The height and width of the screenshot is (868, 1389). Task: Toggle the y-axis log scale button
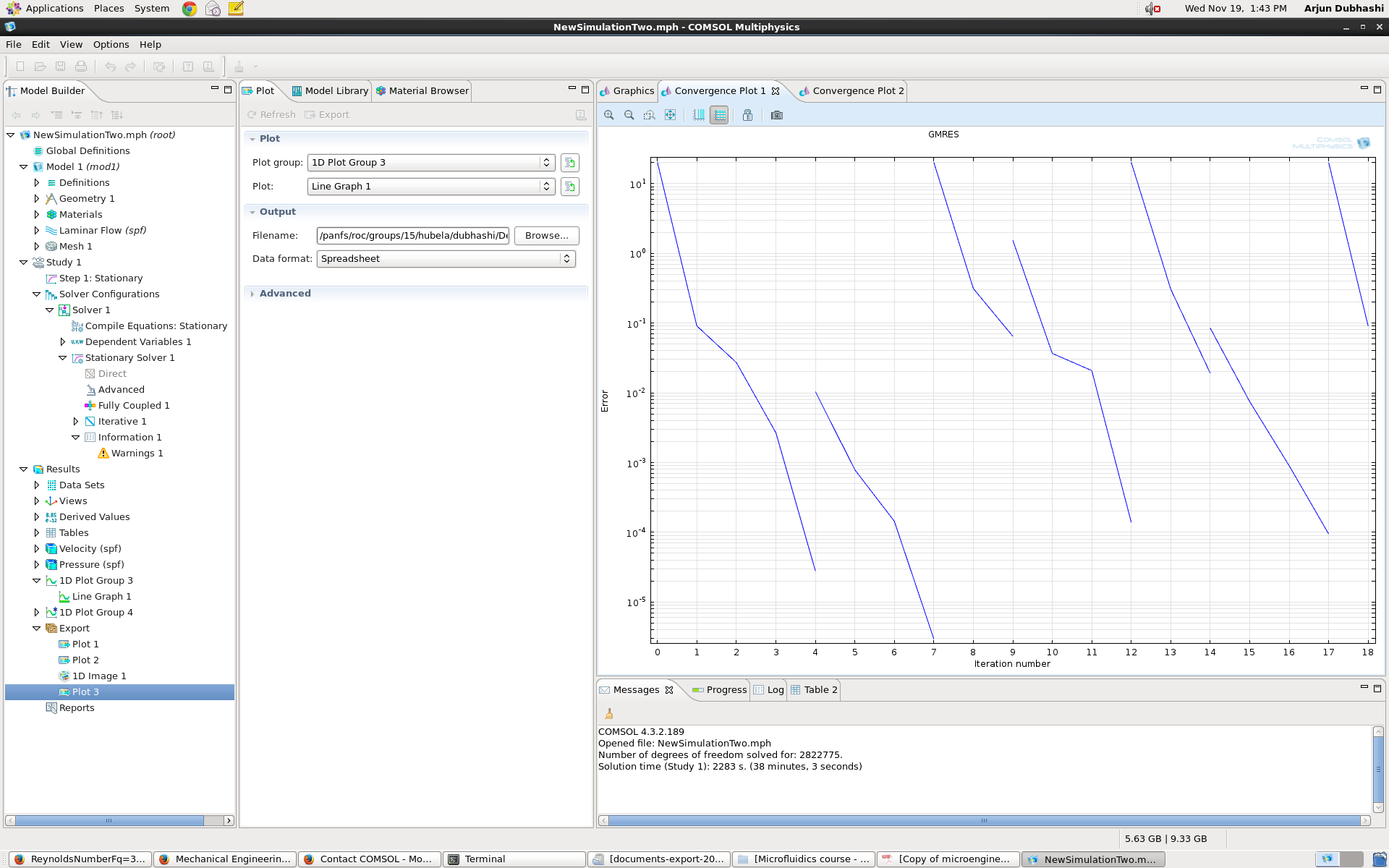(719, 115)
